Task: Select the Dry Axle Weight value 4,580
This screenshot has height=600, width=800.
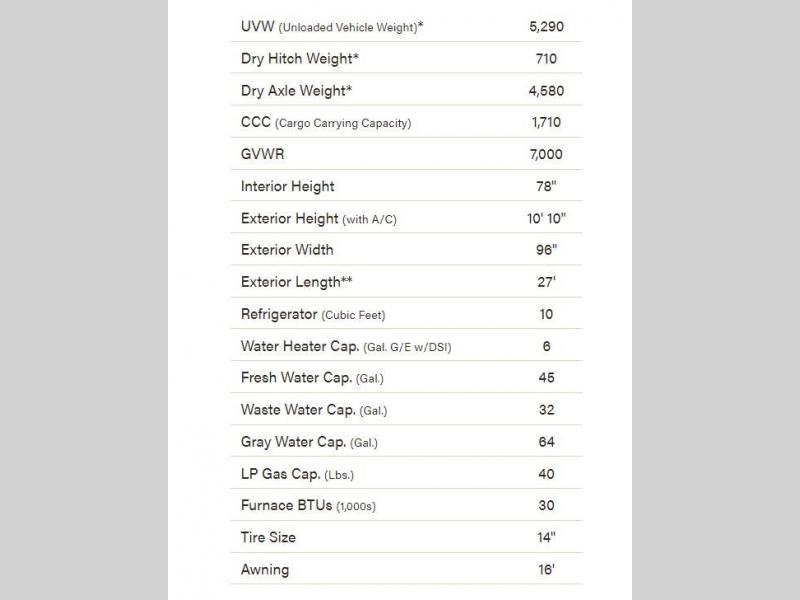Action: (x=546, y=91)
